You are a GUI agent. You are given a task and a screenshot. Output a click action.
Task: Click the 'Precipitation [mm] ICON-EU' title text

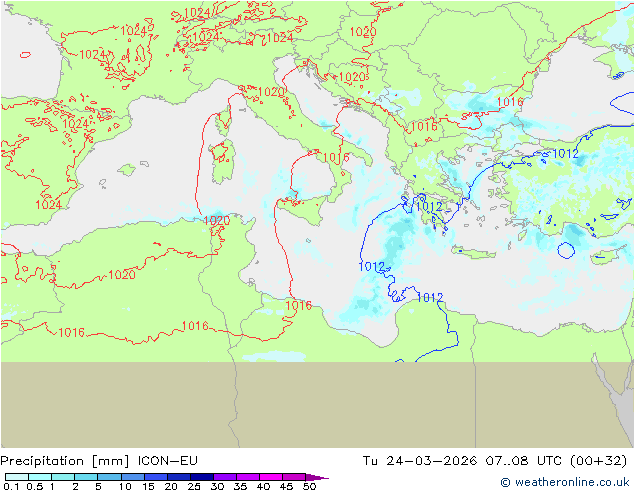click(x=99, y=461)
